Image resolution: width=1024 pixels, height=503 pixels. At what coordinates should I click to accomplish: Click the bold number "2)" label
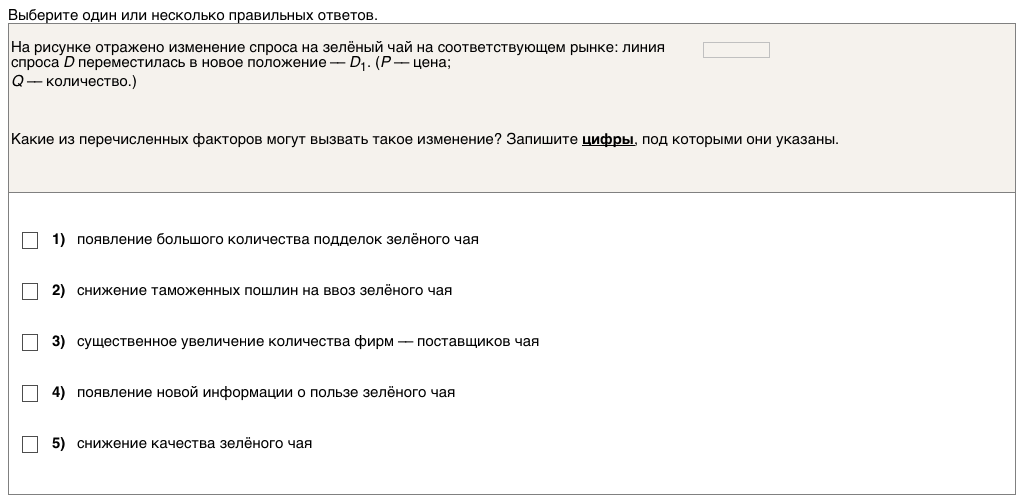[x=58, y=291]
